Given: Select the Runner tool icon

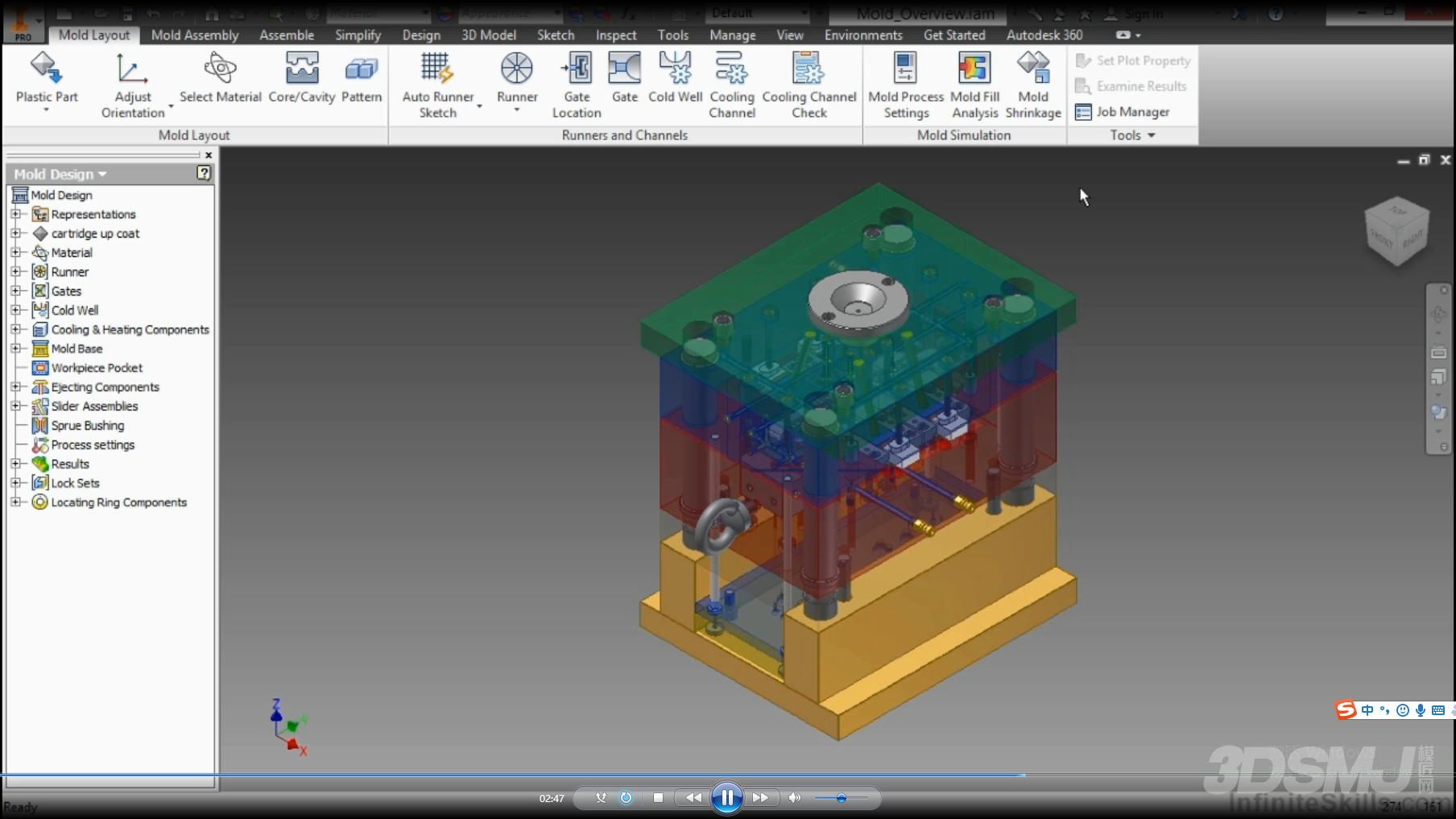Looking at the screenshot, I should pyautogui.click(x=516, y=68).
